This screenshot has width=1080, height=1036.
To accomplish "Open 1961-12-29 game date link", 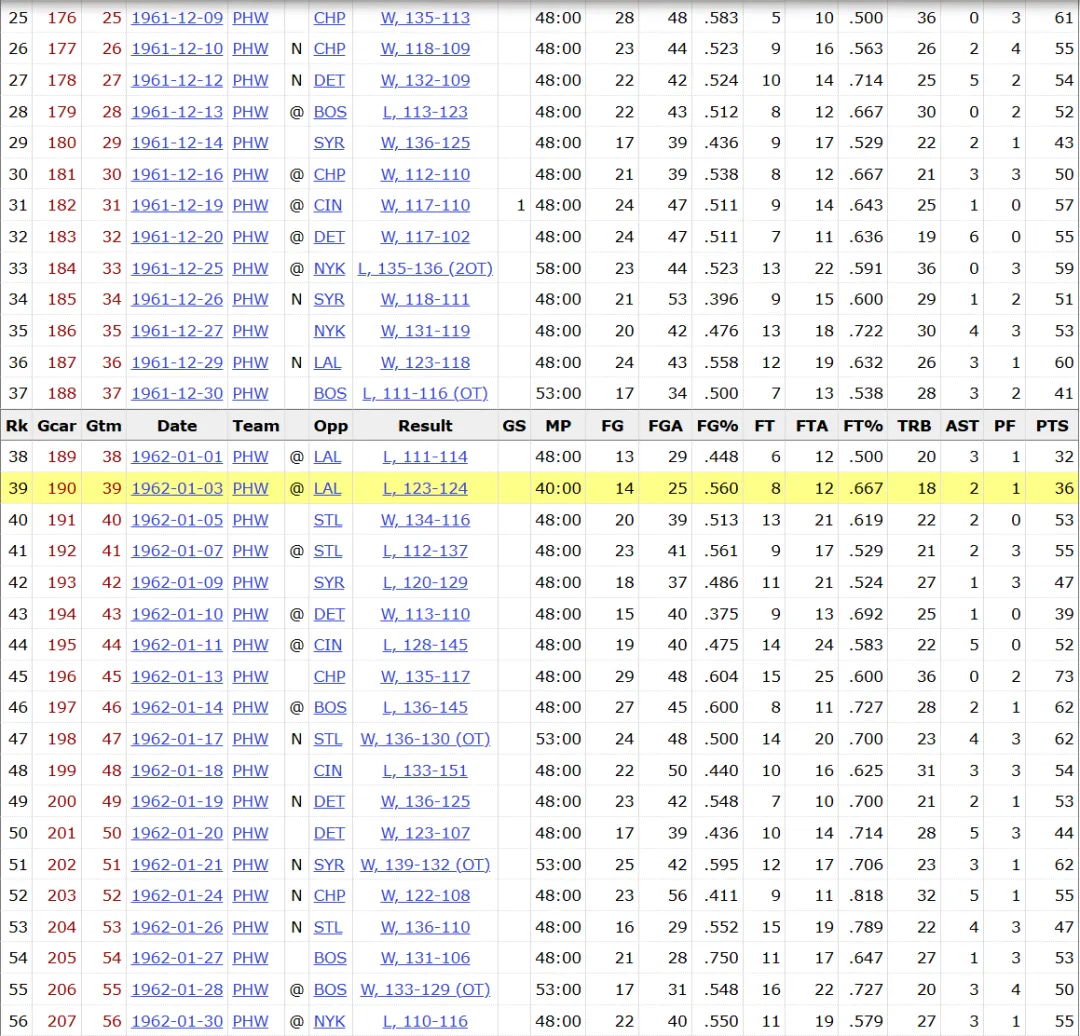I will (177, 362).
